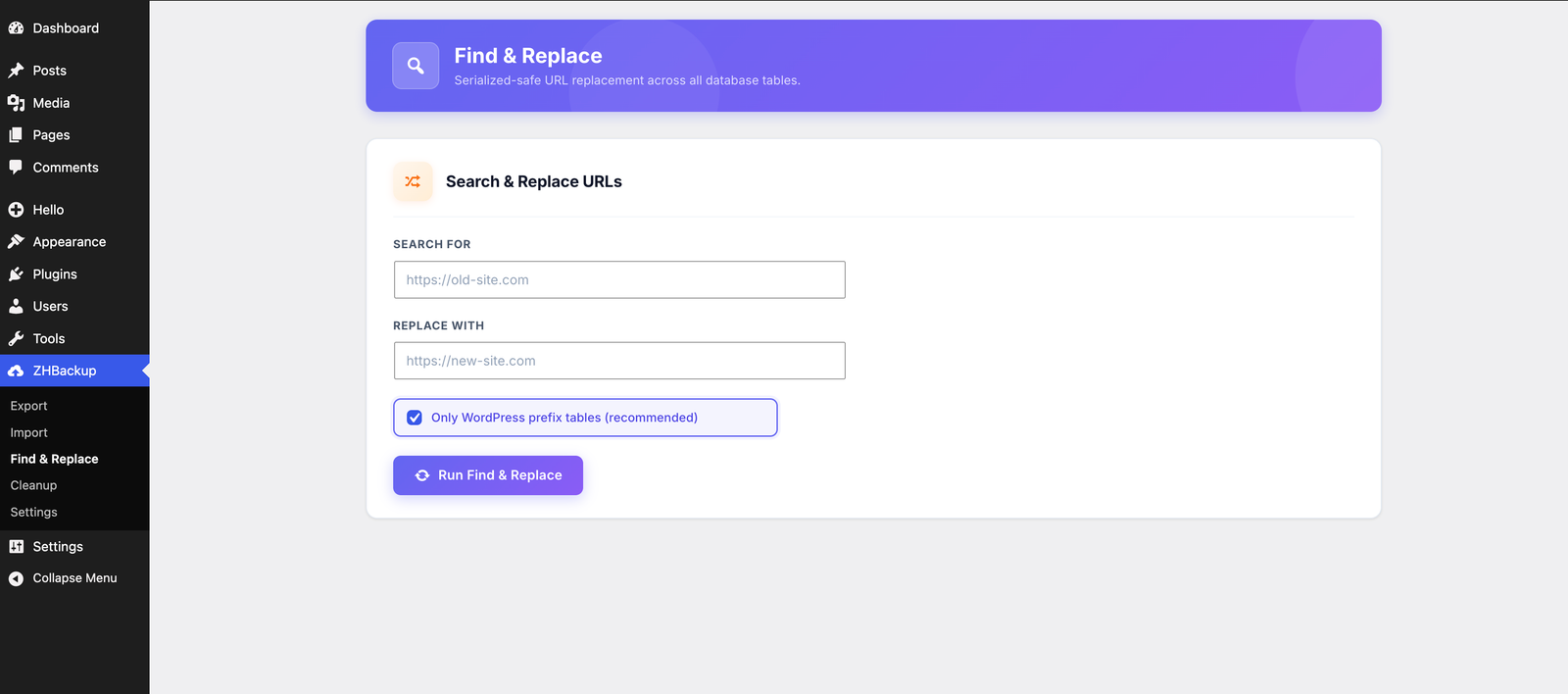Click the orange shuffle icon beside Search & Replace URLs
This screenshot has width=1568, height=694.
click(413, 181)
